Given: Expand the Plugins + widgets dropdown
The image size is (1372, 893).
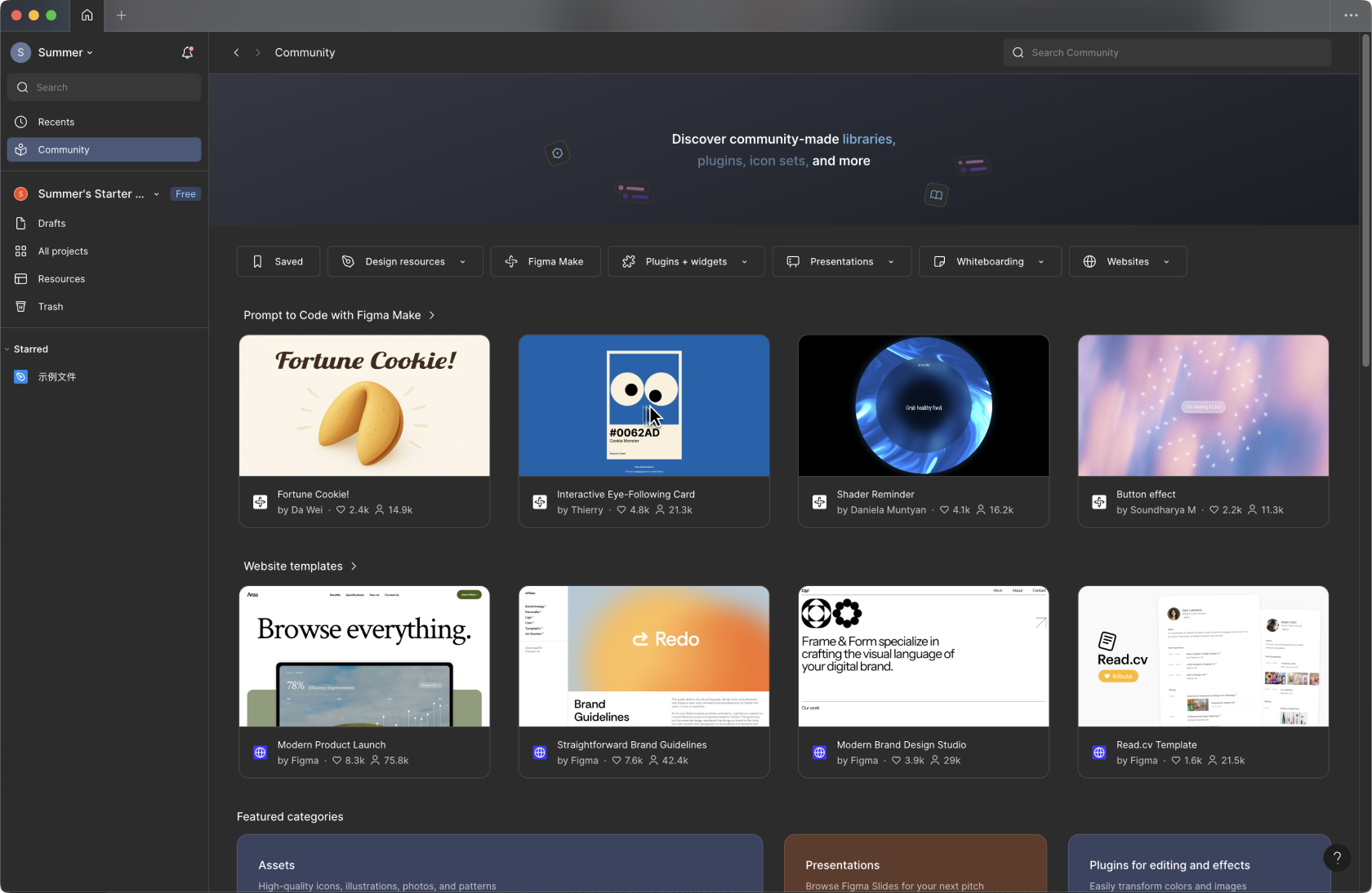Looking at the screenshot, I should coord(686,261).
